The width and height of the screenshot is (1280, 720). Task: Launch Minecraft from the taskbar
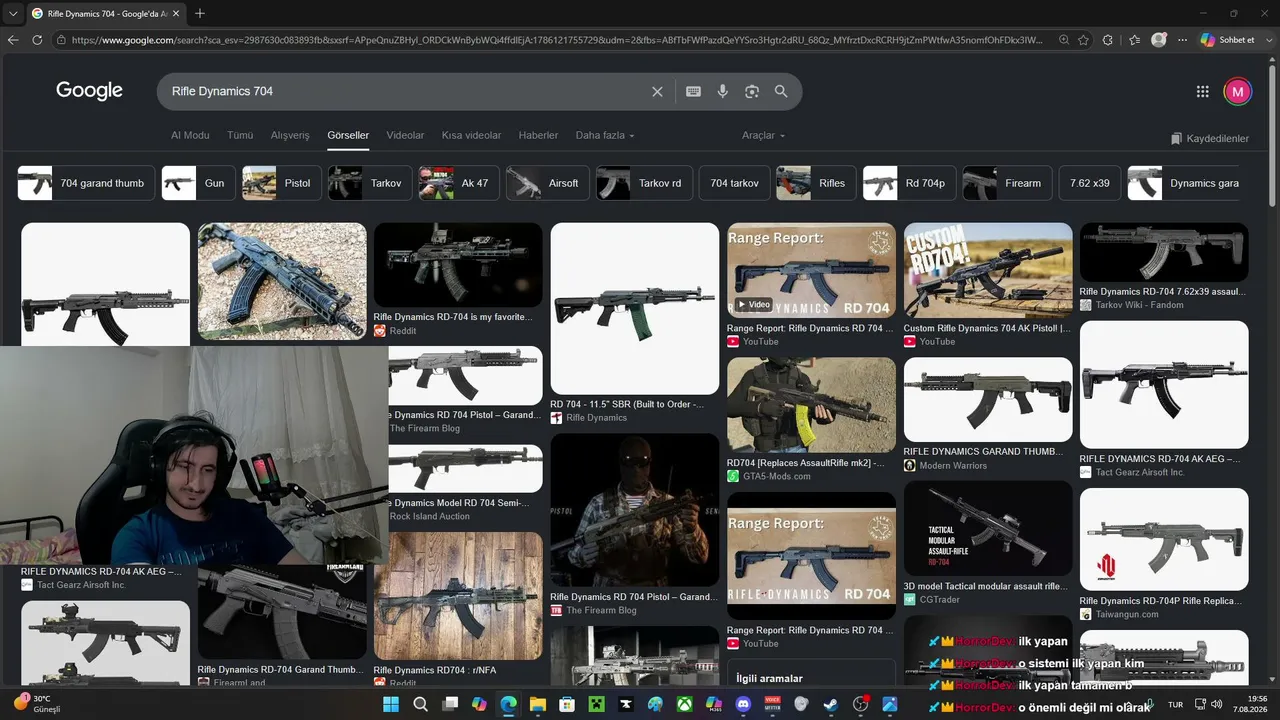[x=597, y=704]
